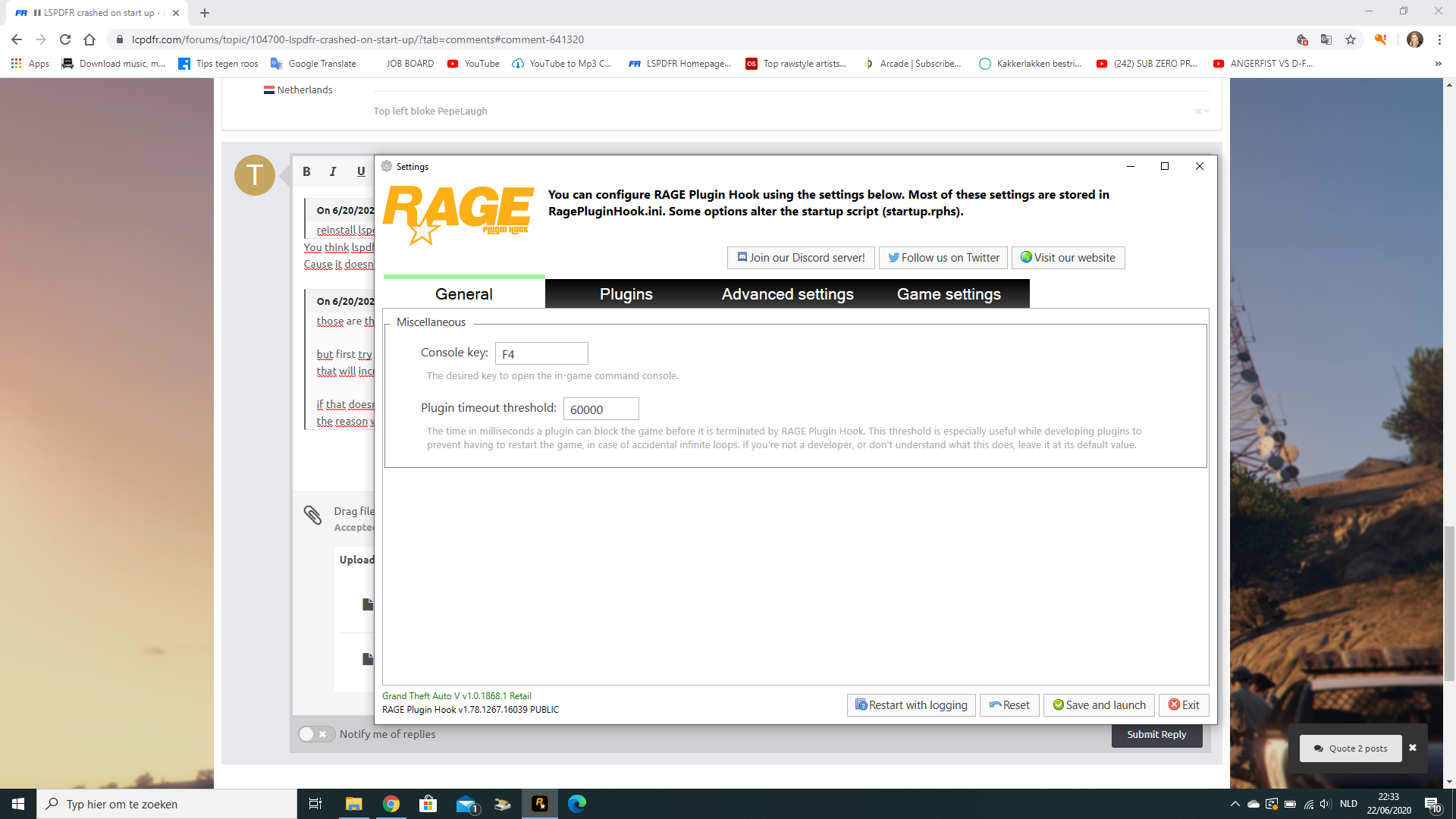Click Restart with logging button
1456x819 pixels.
pos(911,705)
